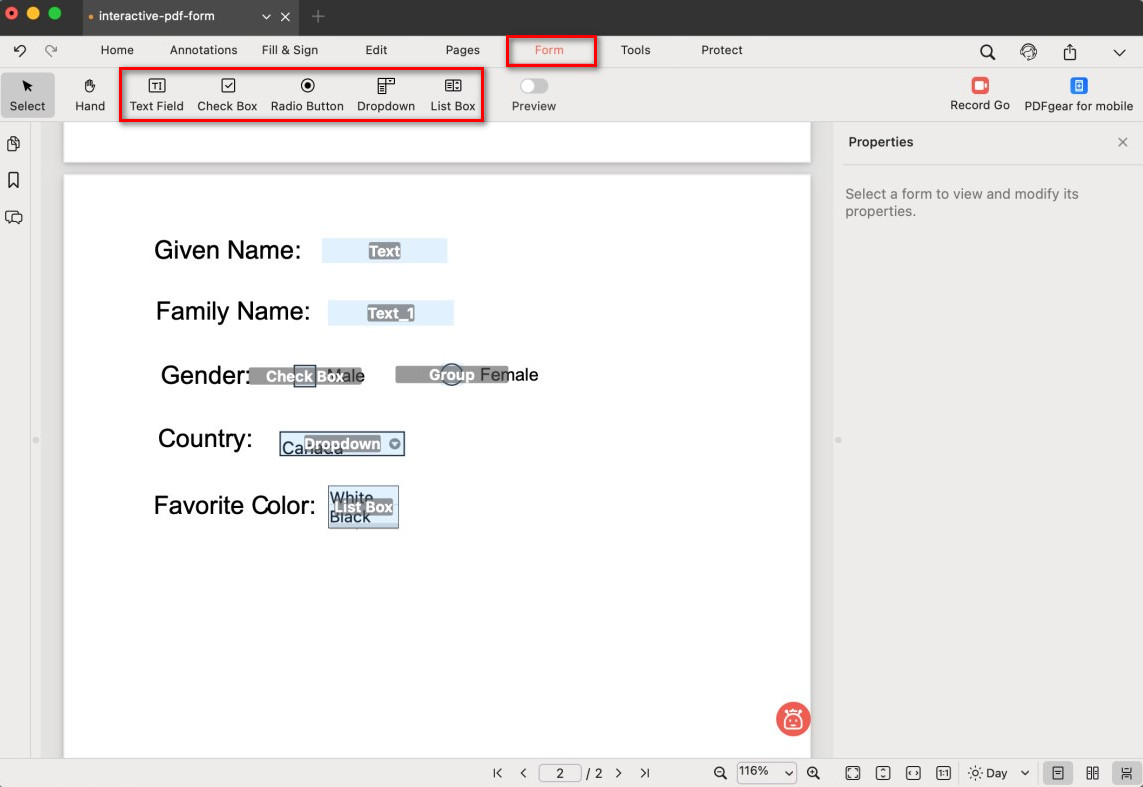The height and width of the screenshot is (787, 1143).
Task: Open the comments sidebar icon
Action: click(x=14, y=217)
